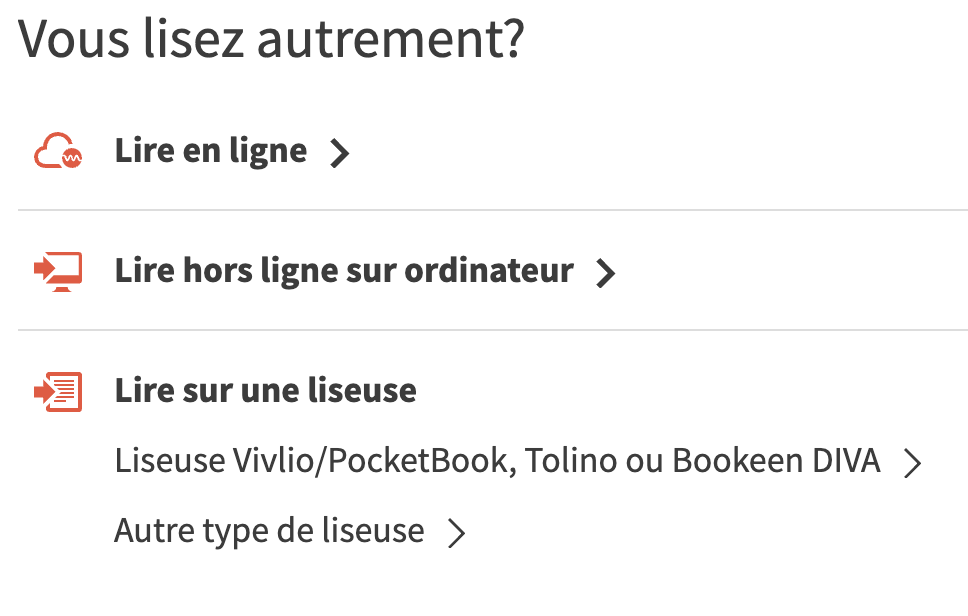Viewport: 968px width, 616px height.
Task: Open Lire hors ligne sur ordinateur
Action: 344,271
